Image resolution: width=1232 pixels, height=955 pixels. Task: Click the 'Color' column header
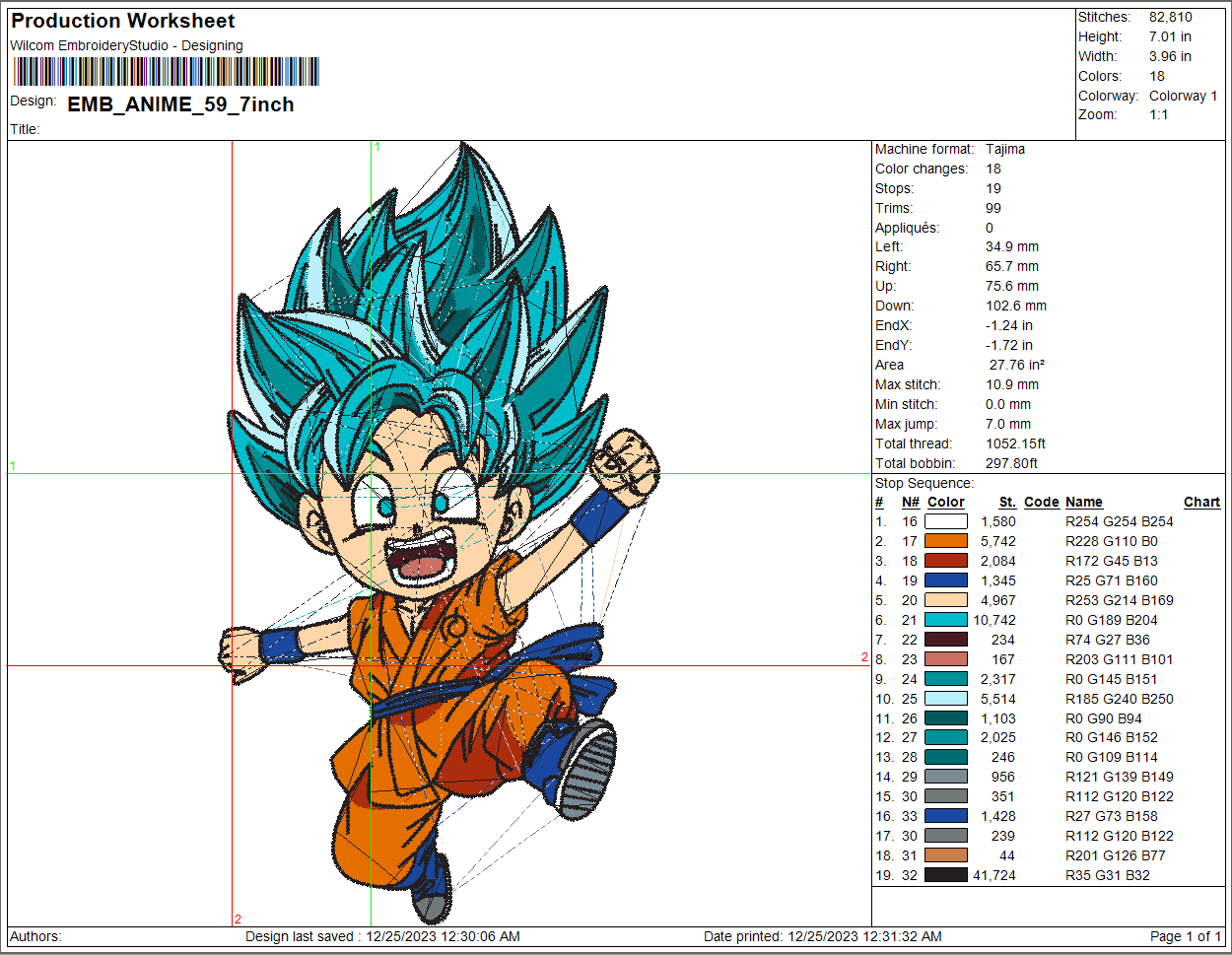tap(945, 502)
